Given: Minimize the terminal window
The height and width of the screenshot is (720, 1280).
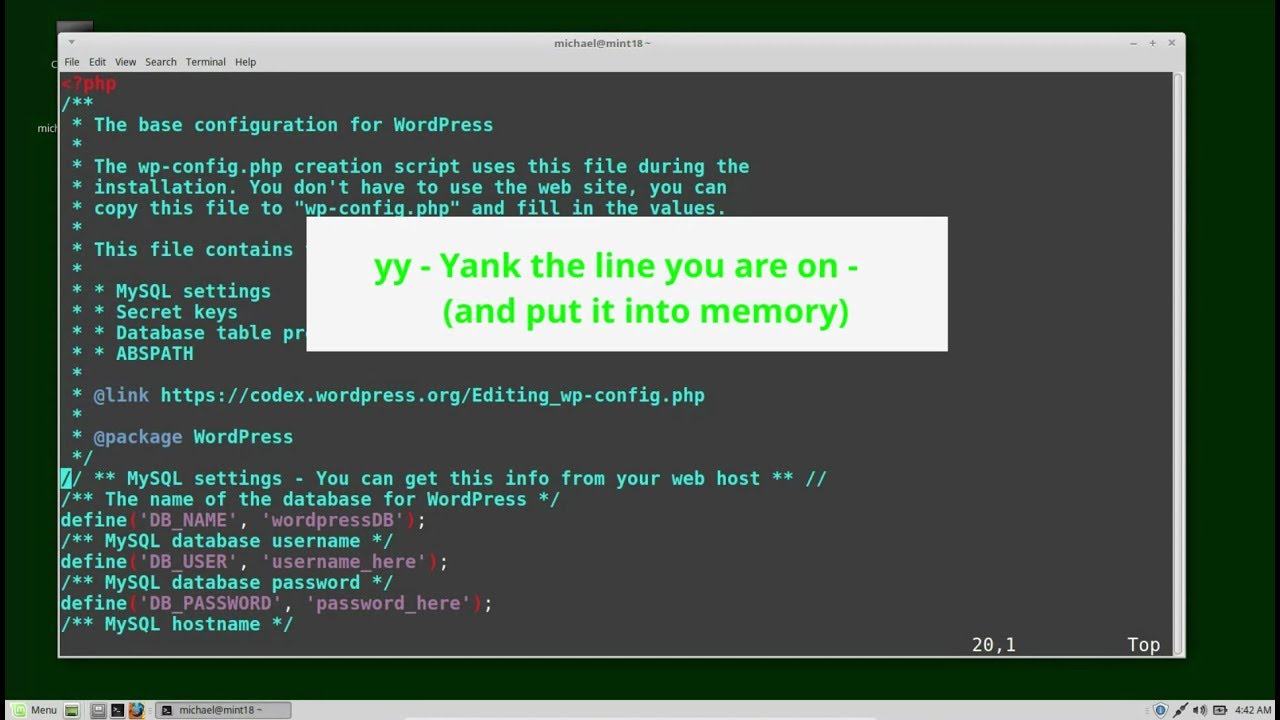Looking at the screenshot, I should point(1133,43).
